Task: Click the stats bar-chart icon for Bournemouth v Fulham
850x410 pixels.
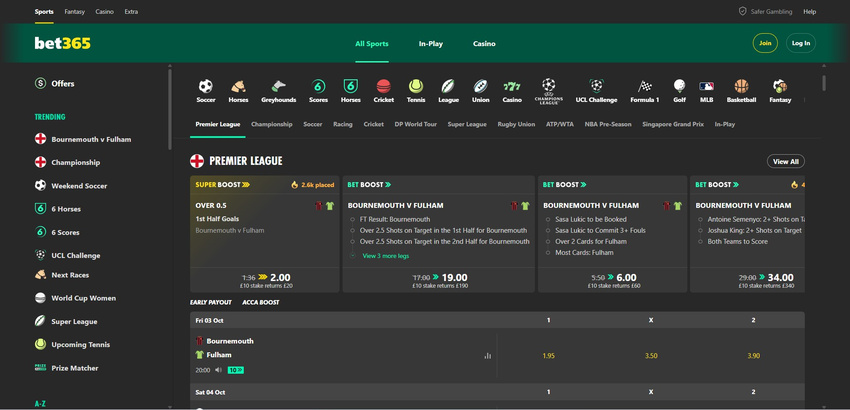Action: pos(488,356)
